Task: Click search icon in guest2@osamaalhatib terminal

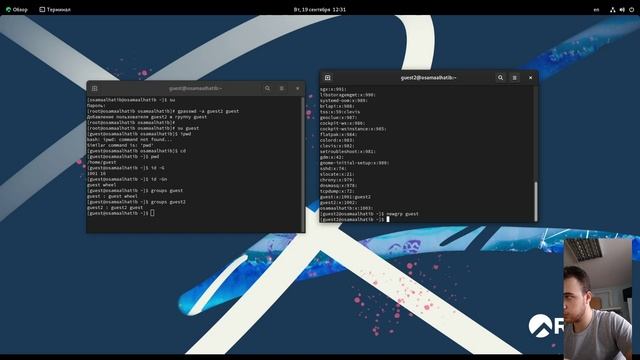Action: 500,78
